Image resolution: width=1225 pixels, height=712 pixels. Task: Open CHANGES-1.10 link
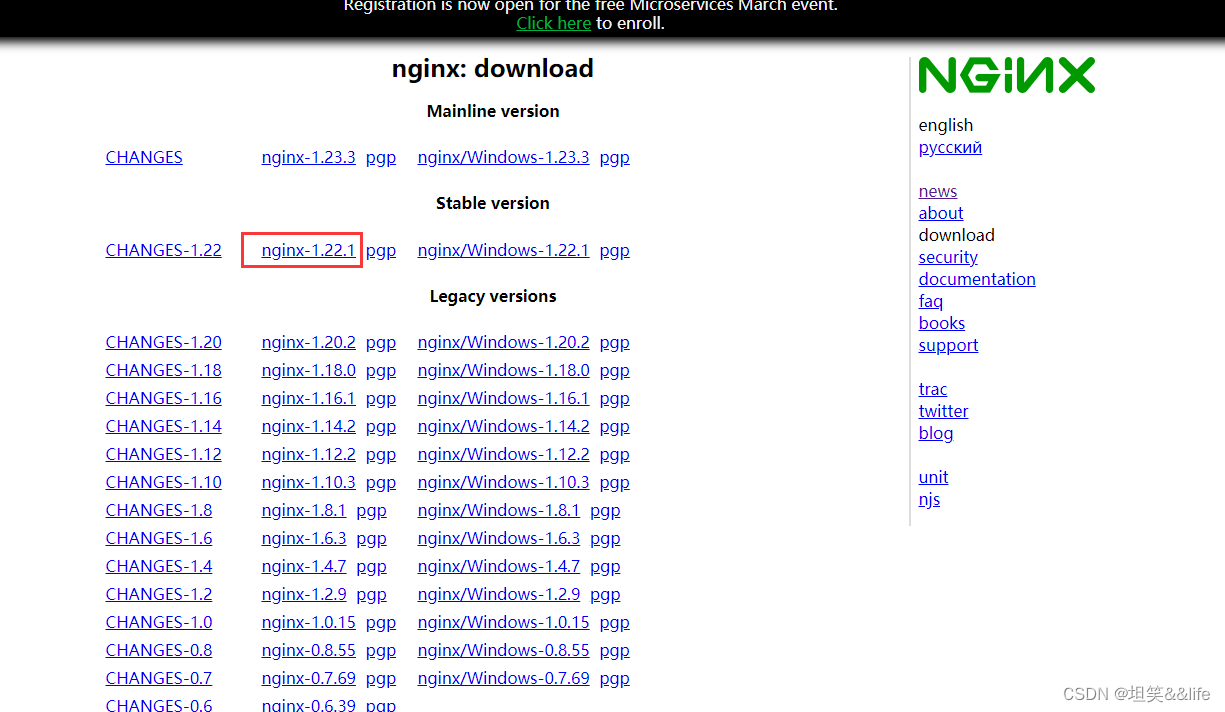pos(164,482)
